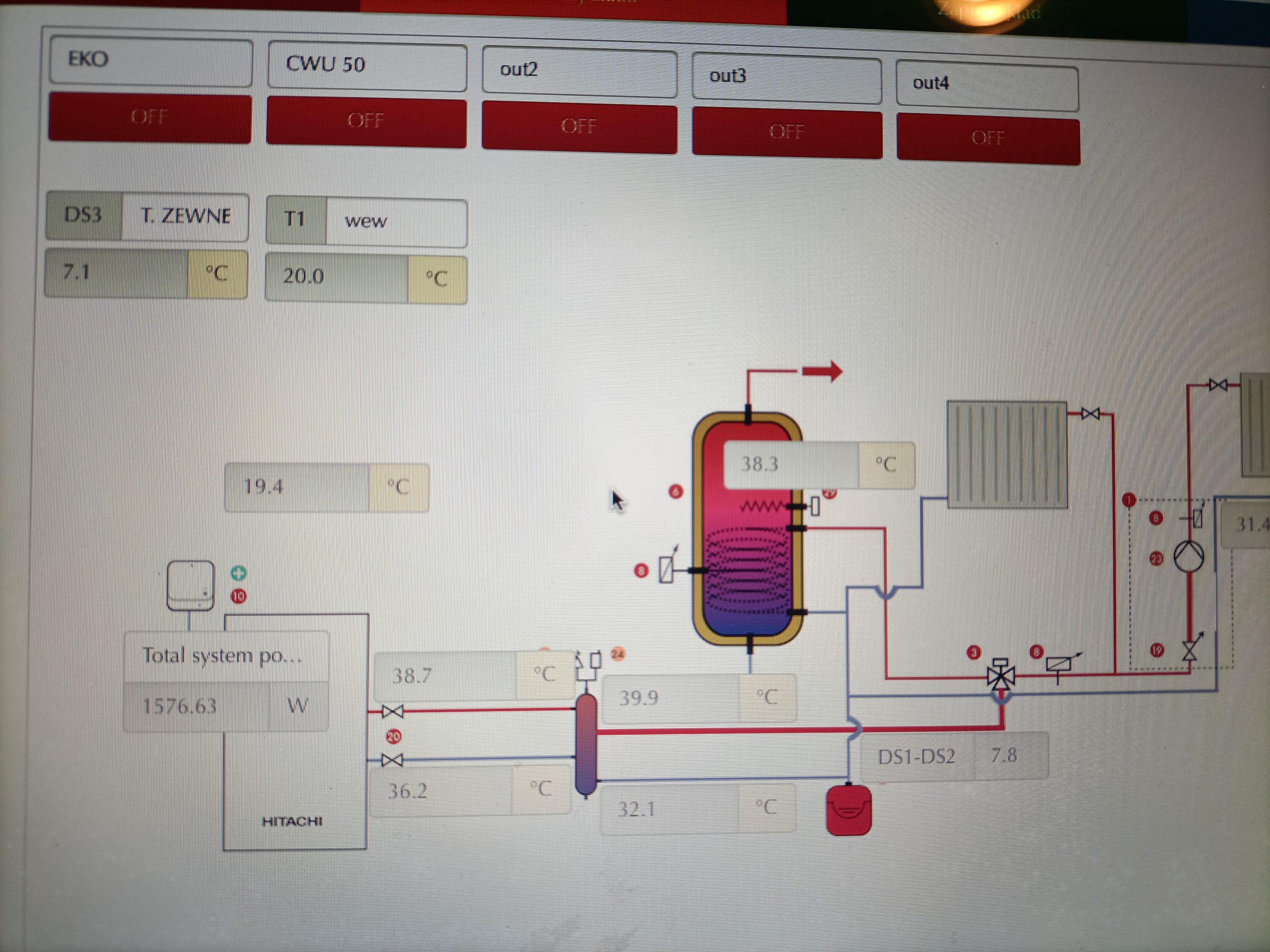Viewport: 1270px width, 952px height.
Task: Click the CWU 50 label field
Action: 366,65
